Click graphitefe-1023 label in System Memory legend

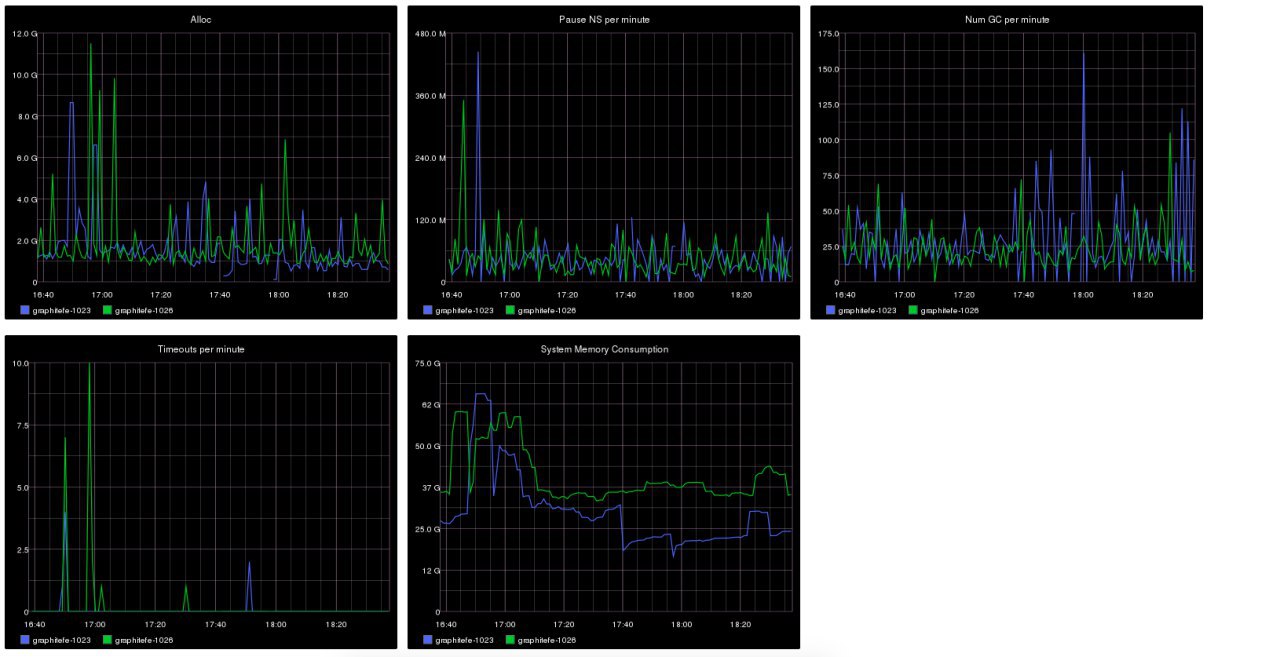click(x=466, y=640)
